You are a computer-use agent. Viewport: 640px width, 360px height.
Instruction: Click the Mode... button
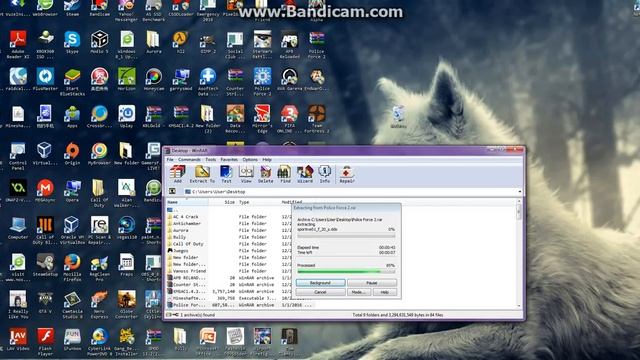[358, 292]
